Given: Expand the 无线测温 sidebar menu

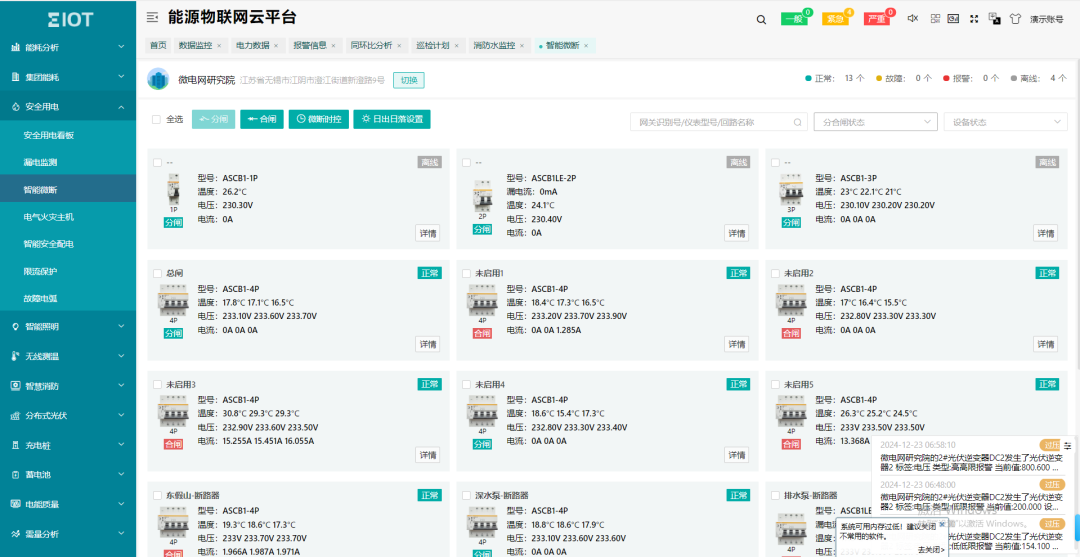Looking at the screenshot, I should coord(68,356).
